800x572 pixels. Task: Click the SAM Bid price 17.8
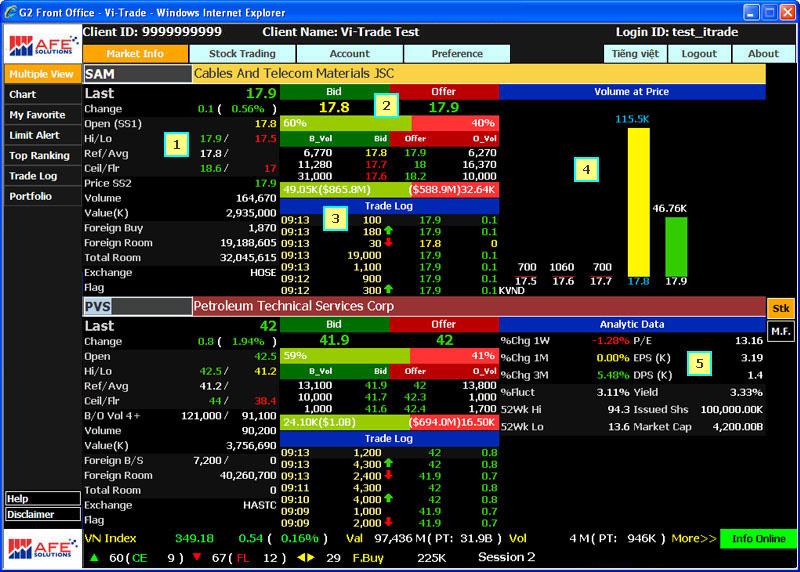pos(334,108)
